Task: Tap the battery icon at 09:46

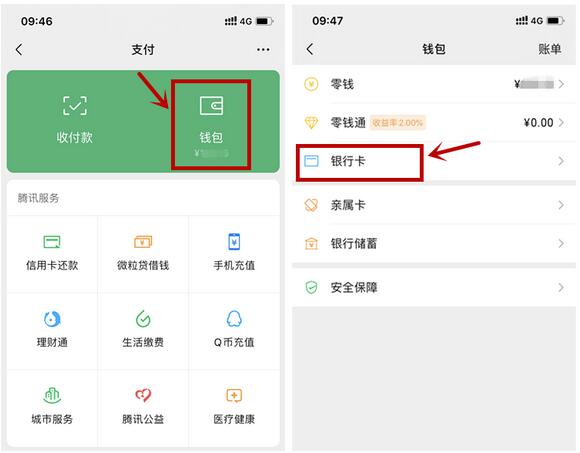Action: click(x=265, y=21)
